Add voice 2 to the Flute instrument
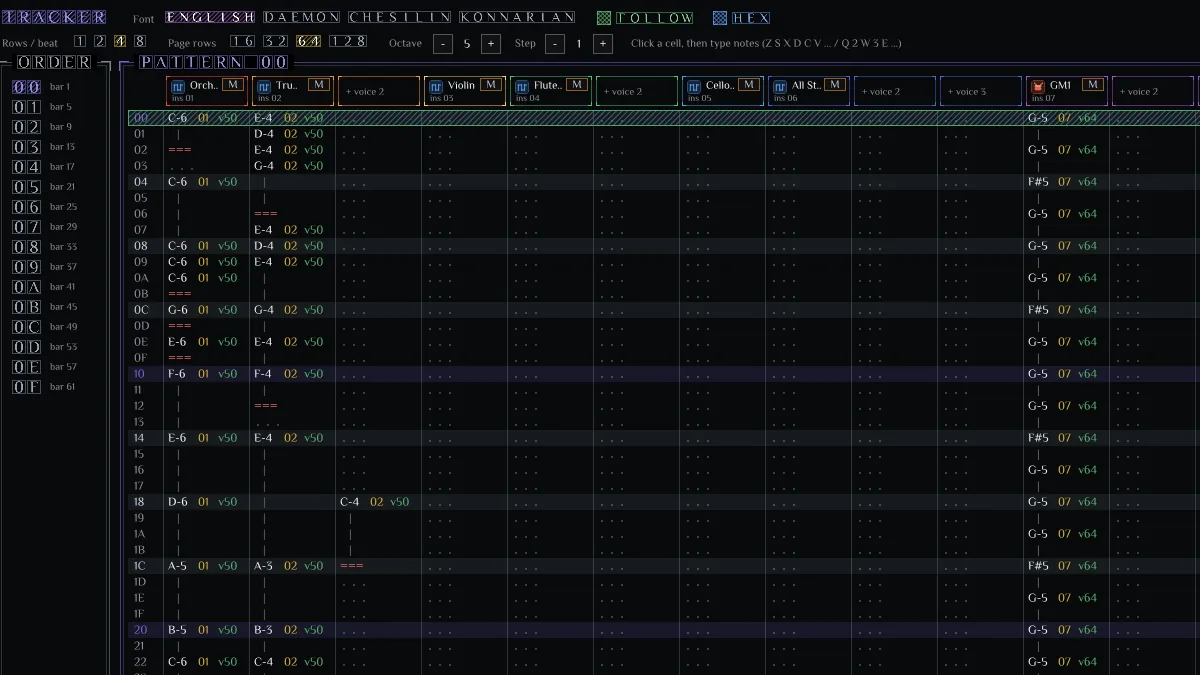The width and height of the screenshot is (1200, 675). (x=637, y=91)
